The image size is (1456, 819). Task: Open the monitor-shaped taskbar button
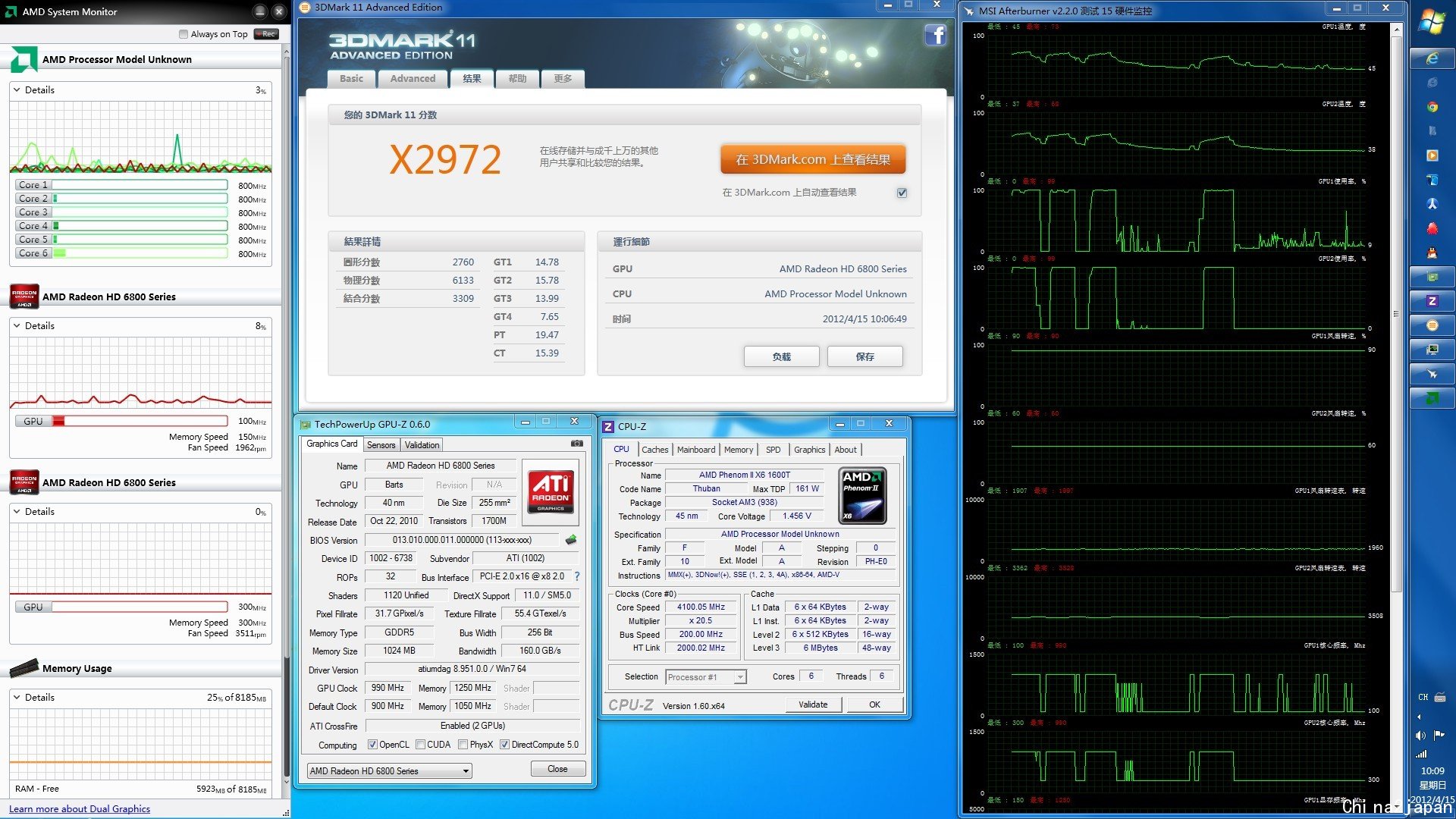1432,350
